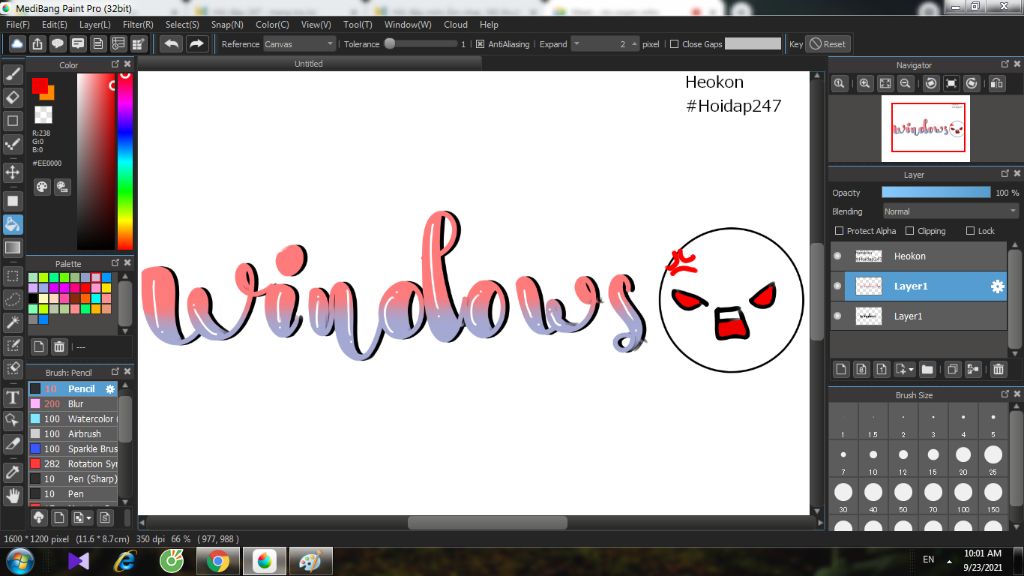Select the Airbrush brush
This screenshot has height=576, width=1024.
tap(73, 434)
